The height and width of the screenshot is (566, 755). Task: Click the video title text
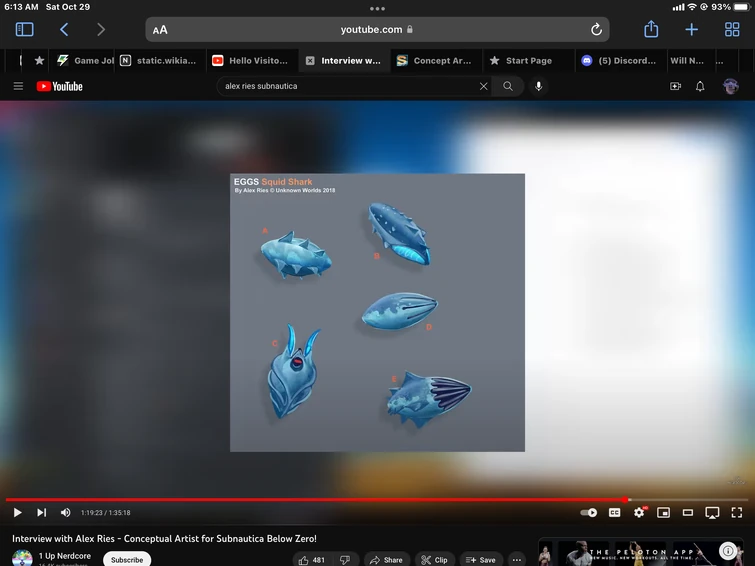pos(164,539)
